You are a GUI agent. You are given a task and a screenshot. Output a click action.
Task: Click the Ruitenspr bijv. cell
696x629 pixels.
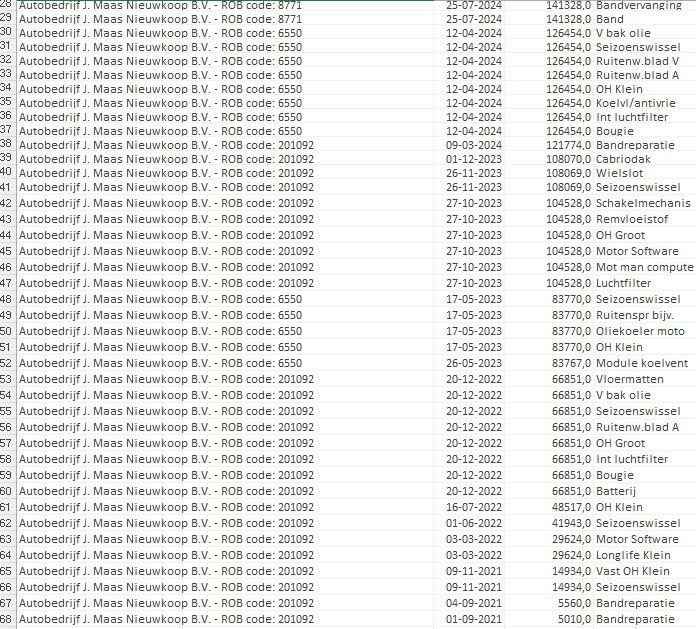639,315
